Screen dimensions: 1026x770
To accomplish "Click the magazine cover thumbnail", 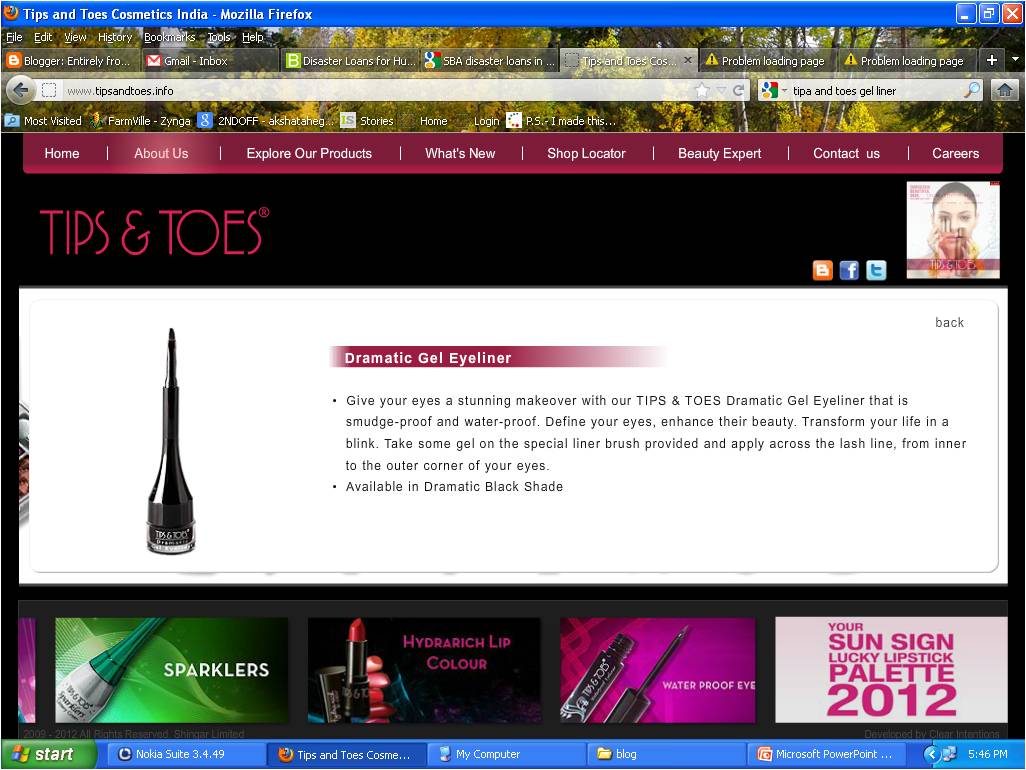I will tap(953, 230).
